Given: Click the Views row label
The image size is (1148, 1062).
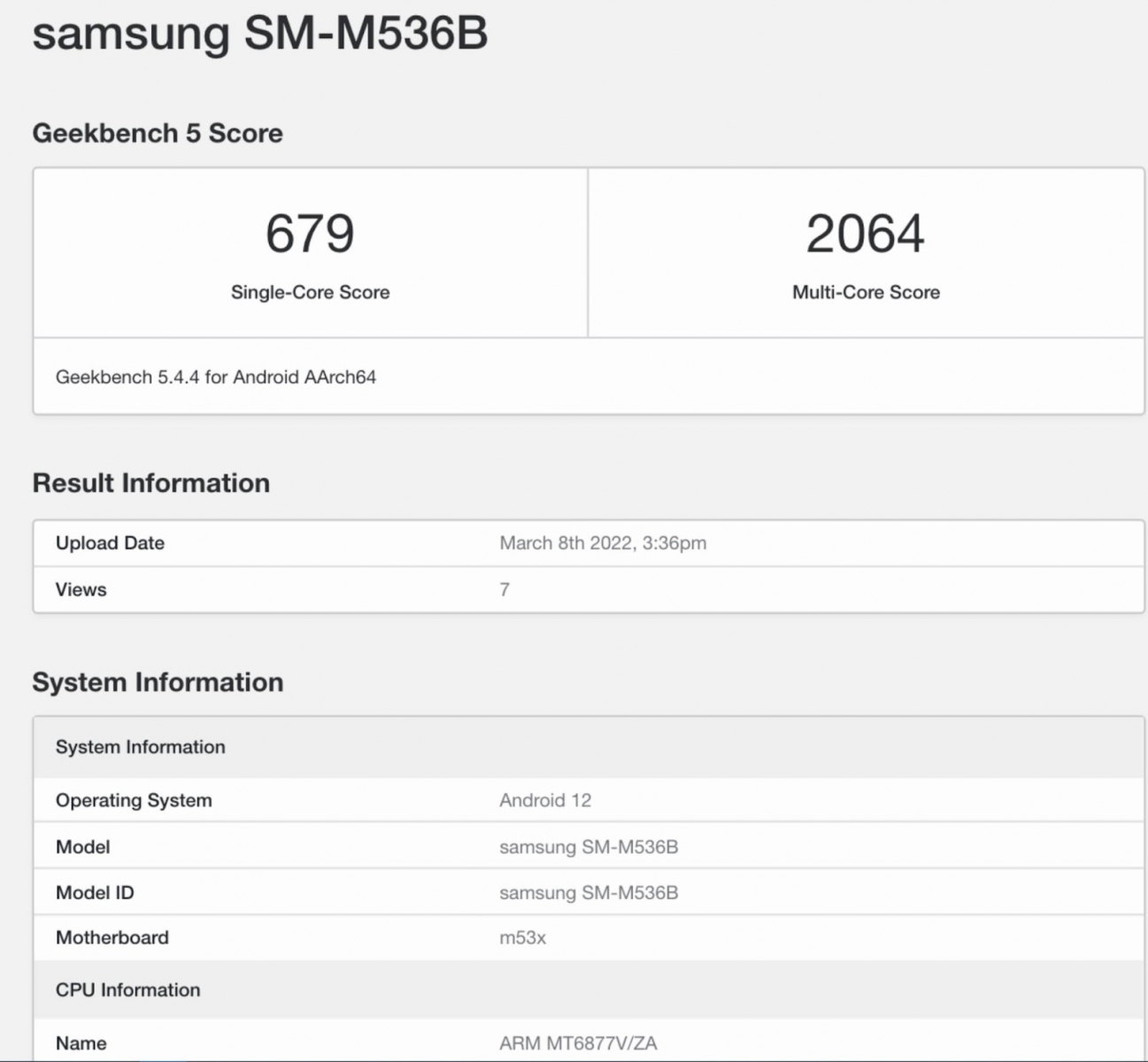Looking at the screenshot, I should 81,589.
